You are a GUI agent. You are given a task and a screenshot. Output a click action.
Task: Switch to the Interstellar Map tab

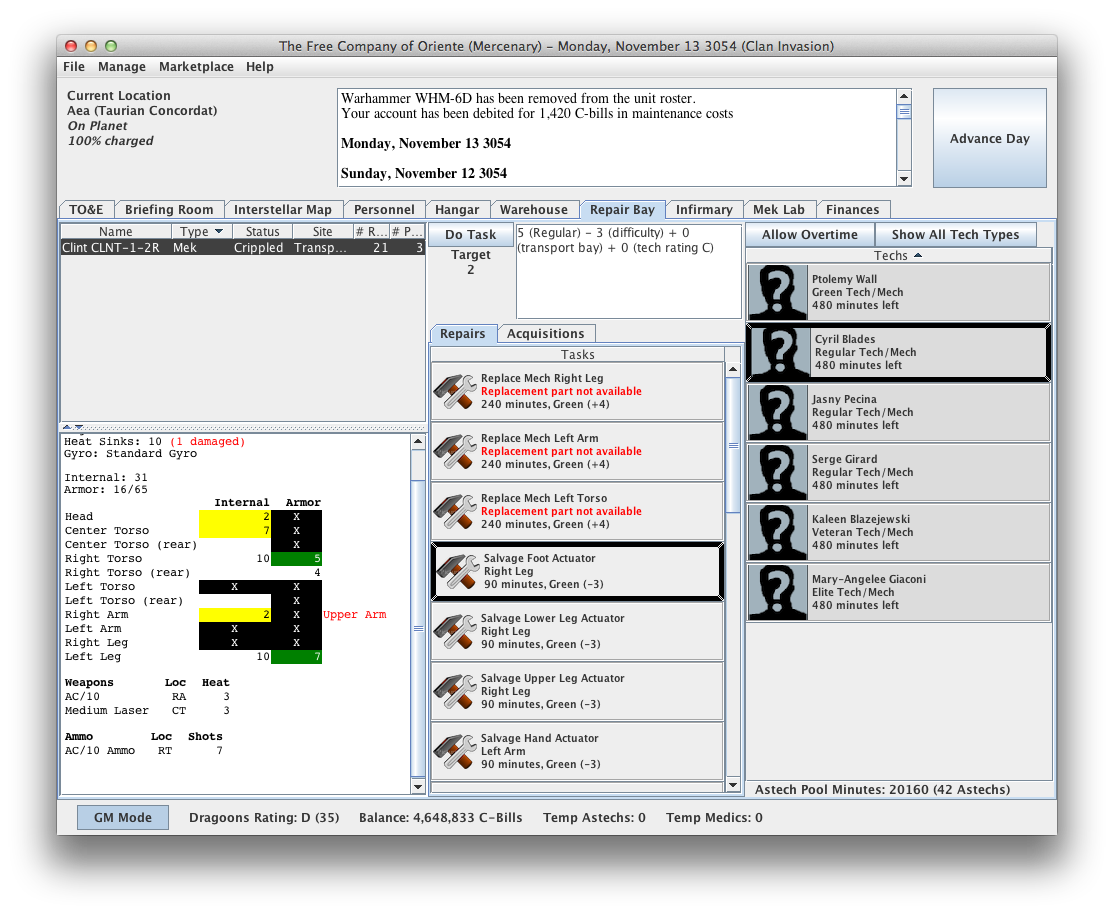[283, 210]
